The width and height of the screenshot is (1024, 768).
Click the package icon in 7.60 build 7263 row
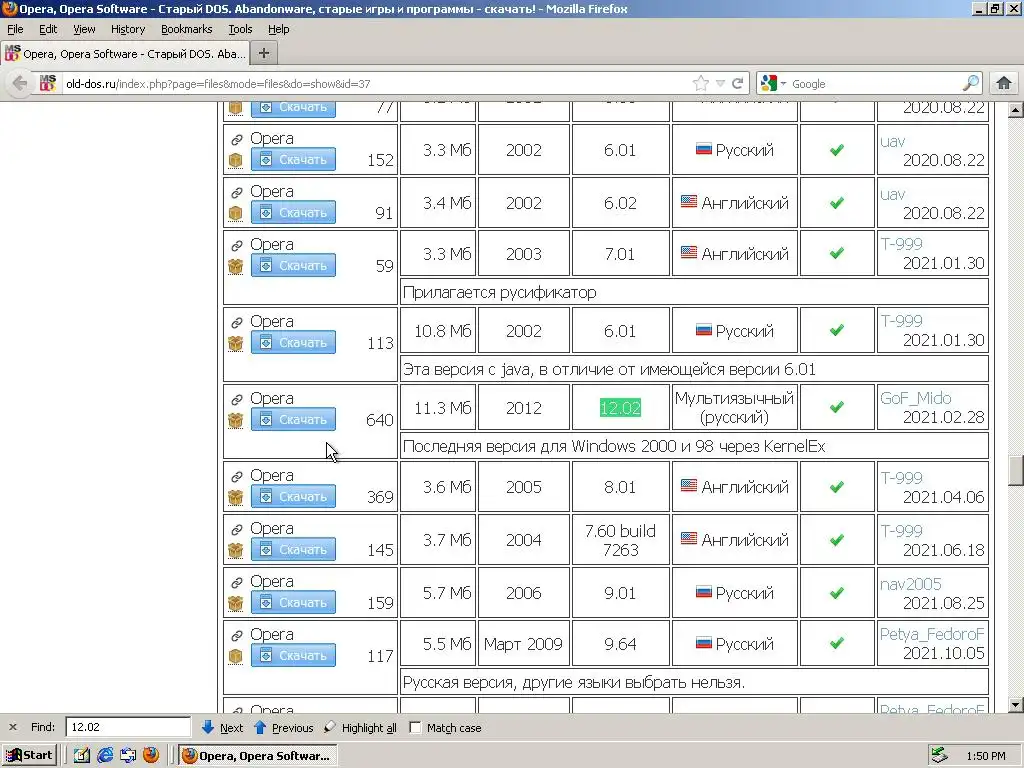(236, 550)
